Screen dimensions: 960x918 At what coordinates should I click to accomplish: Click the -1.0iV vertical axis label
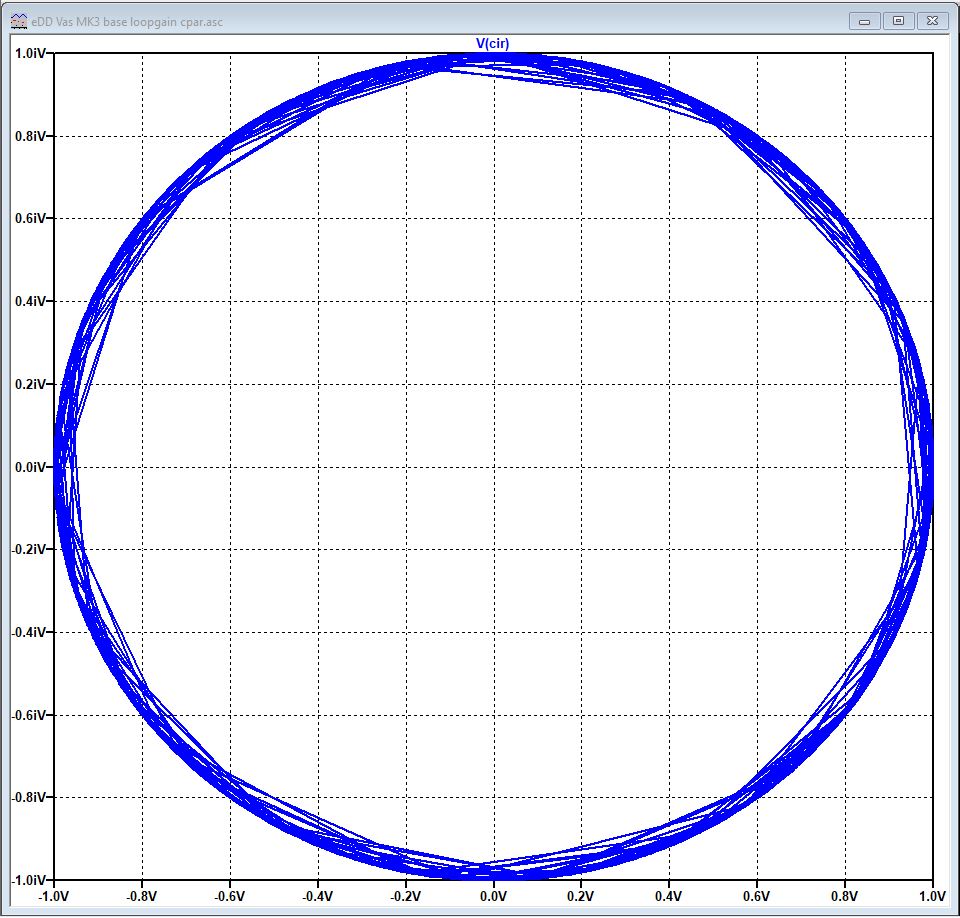tap(28, 880)
